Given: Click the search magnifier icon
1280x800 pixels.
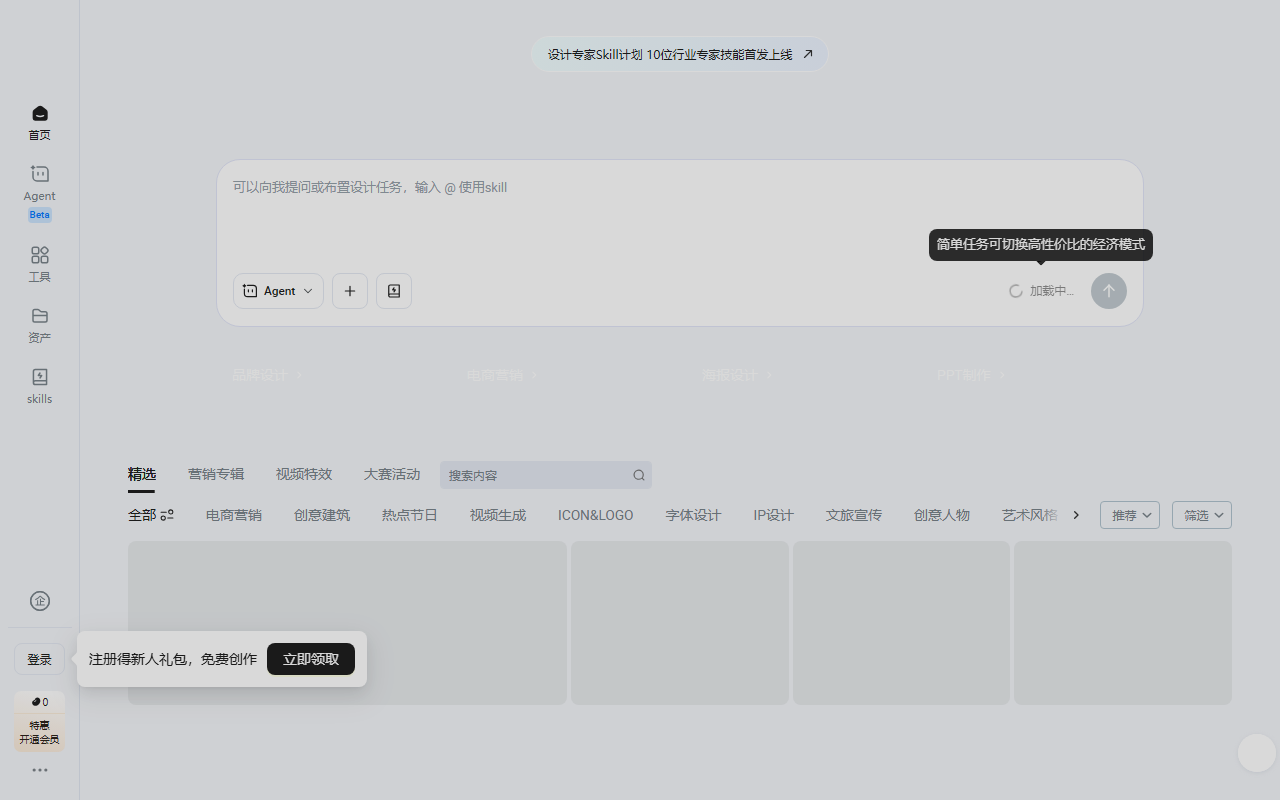Looking at the screenshot, I should point(639,475).
